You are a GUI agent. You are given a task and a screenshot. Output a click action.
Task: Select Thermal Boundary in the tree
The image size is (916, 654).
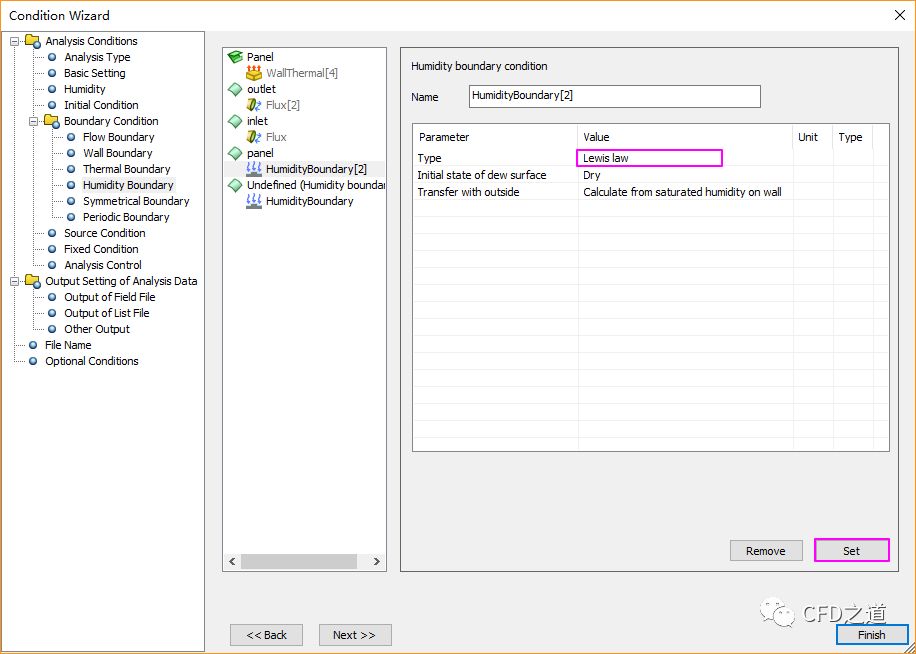126,169
